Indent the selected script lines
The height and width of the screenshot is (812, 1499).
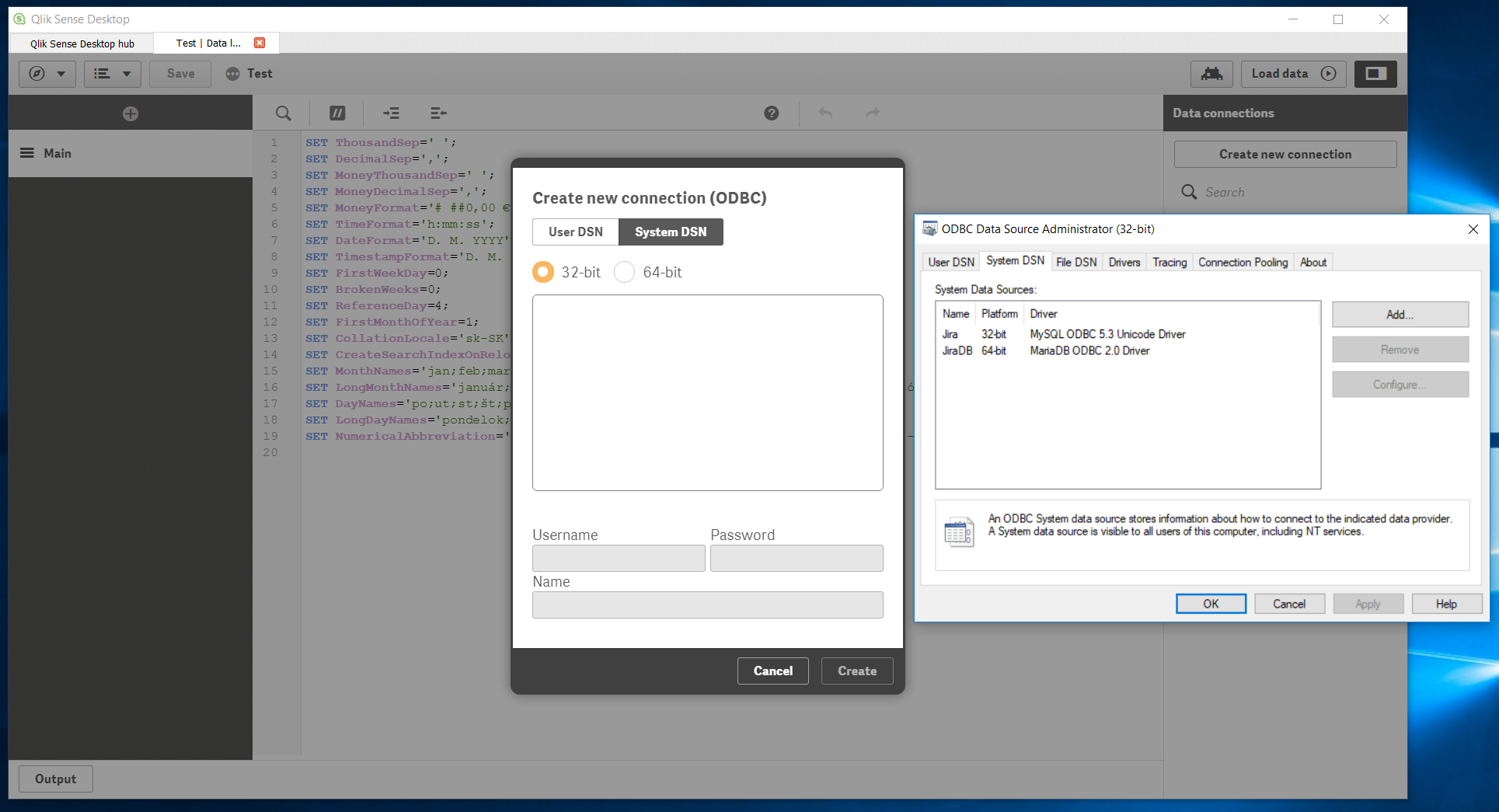point(391,113)
